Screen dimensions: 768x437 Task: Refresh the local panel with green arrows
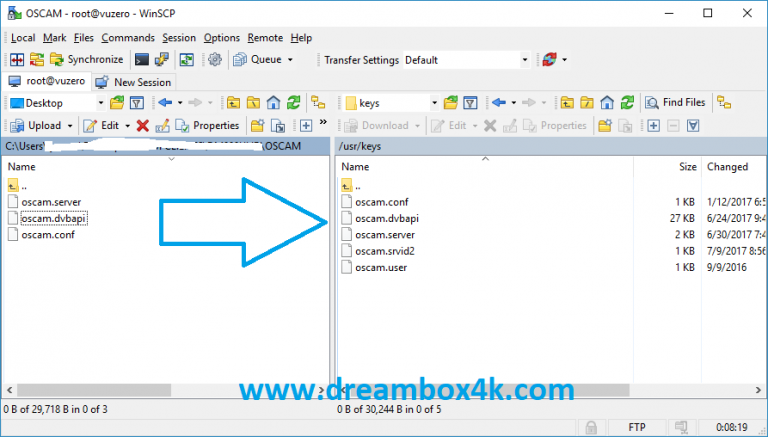point(293,103)
